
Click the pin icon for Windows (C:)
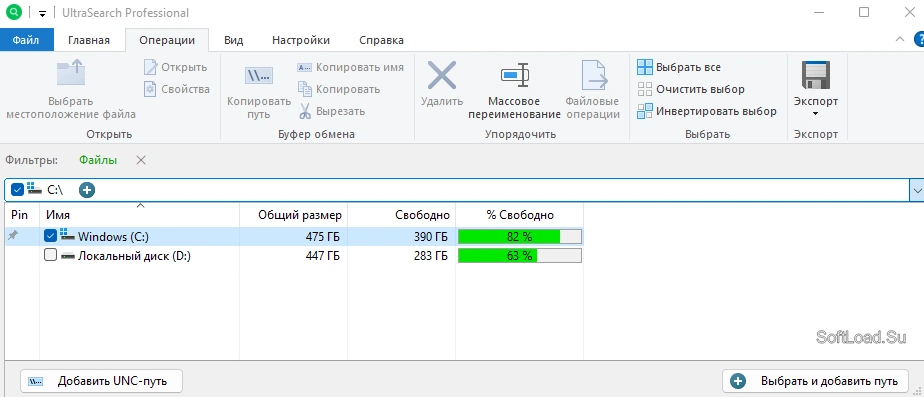tap(12, 236)
